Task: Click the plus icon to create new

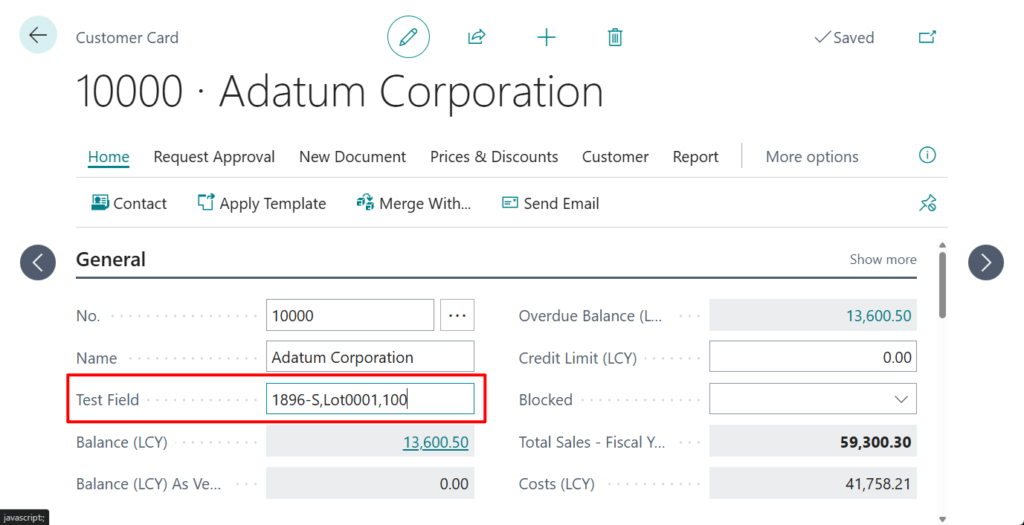Action: (x=546, y=37)
